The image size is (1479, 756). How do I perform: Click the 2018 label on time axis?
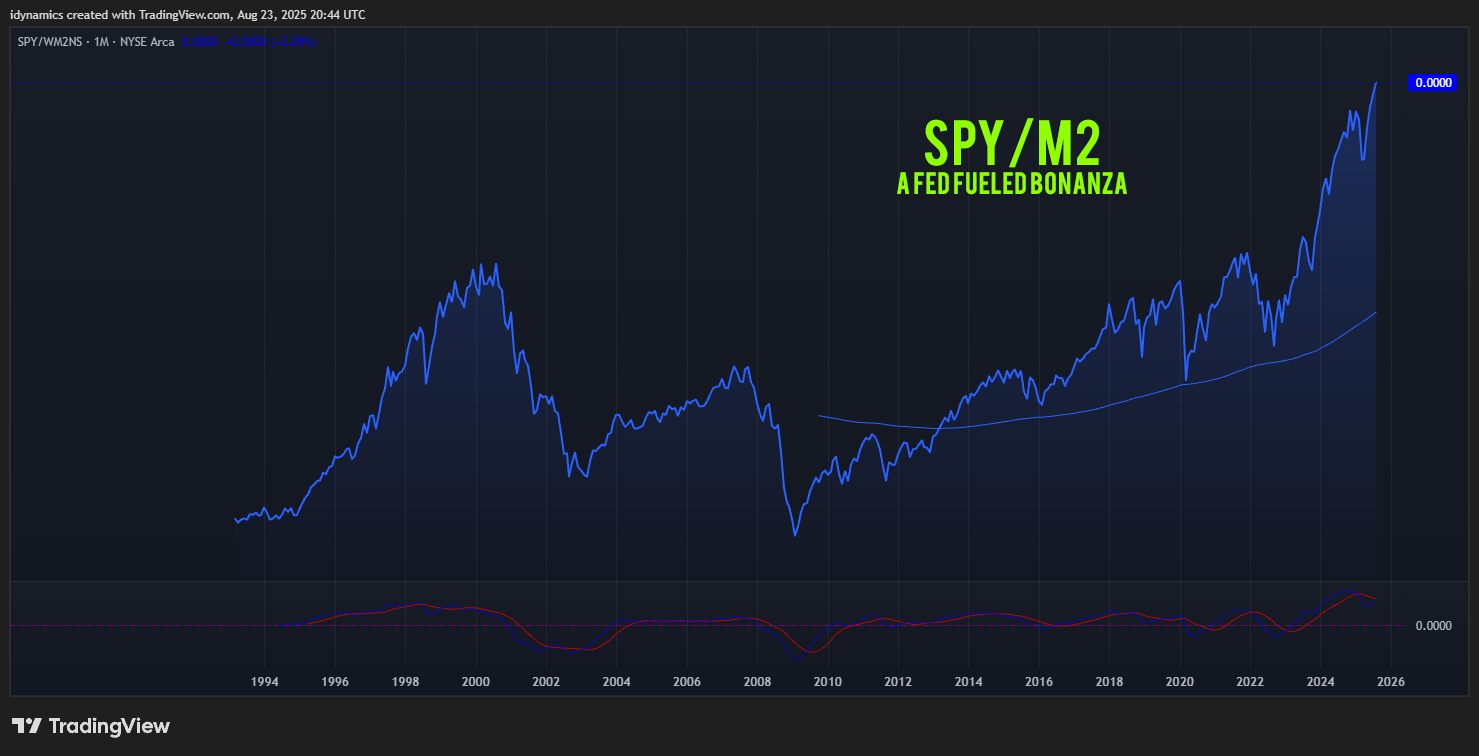coord(1109,682)
